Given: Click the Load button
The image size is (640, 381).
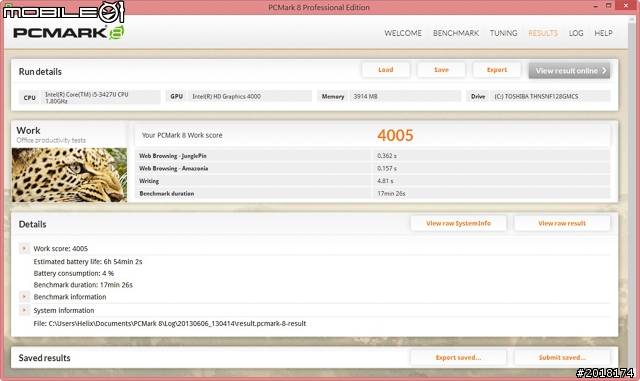Looking at the screenshot, I should pyautogui.click(x=386, y=70).
